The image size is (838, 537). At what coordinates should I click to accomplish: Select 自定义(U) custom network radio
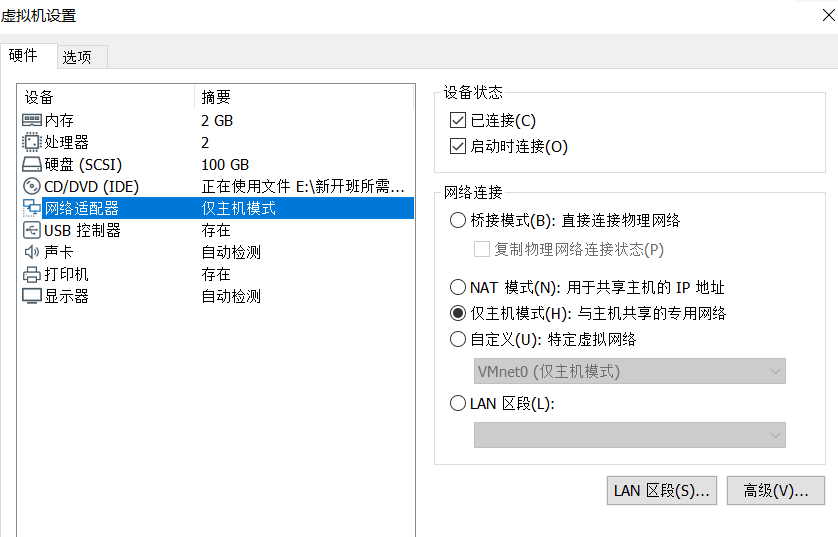pyautogui.click(x=459, y=339)
